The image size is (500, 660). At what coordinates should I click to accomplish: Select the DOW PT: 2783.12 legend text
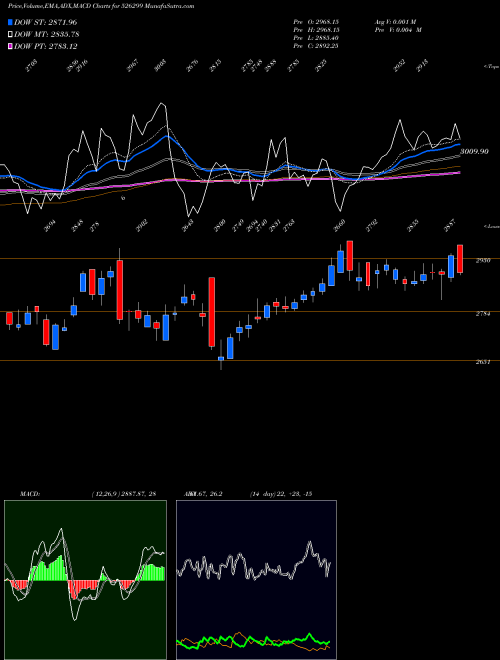tap(45, 46)
